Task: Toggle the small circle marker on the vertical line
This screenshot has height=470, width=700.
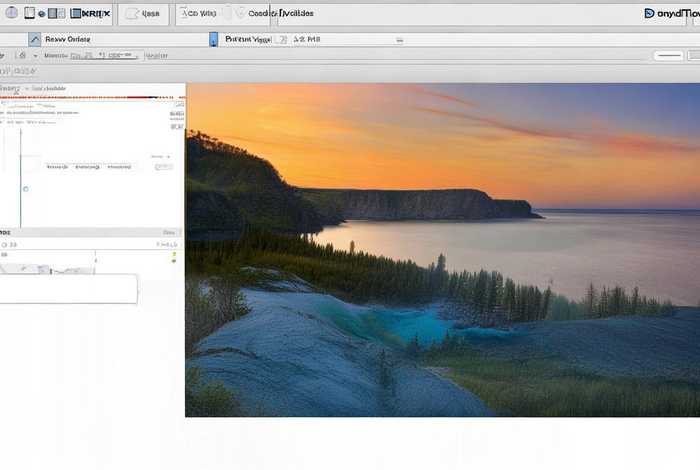Action: [25, 188]
